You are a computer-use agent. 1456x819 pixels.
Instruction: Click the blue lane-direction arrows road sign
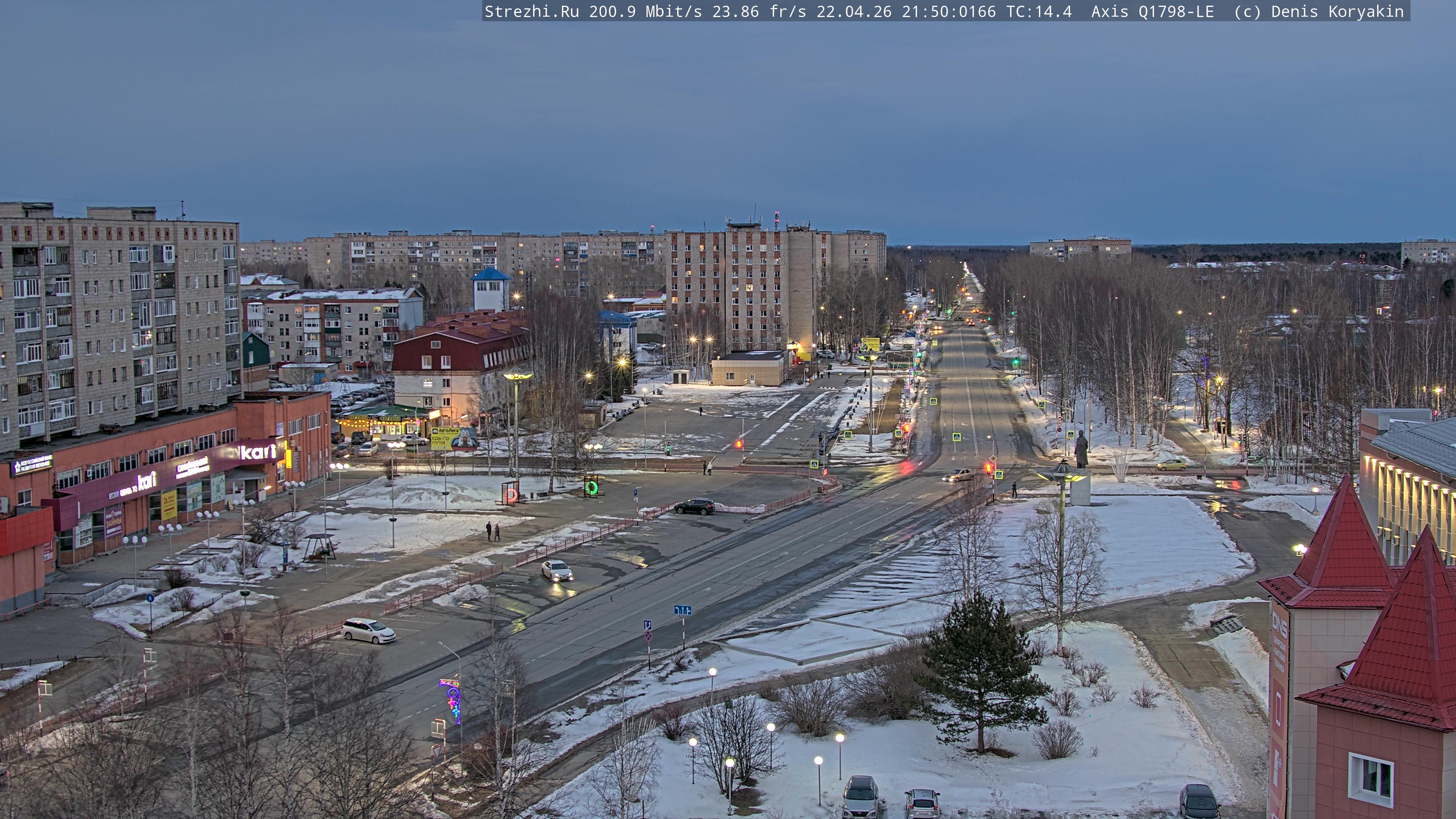pyautogui.click(x=682, y=610)
